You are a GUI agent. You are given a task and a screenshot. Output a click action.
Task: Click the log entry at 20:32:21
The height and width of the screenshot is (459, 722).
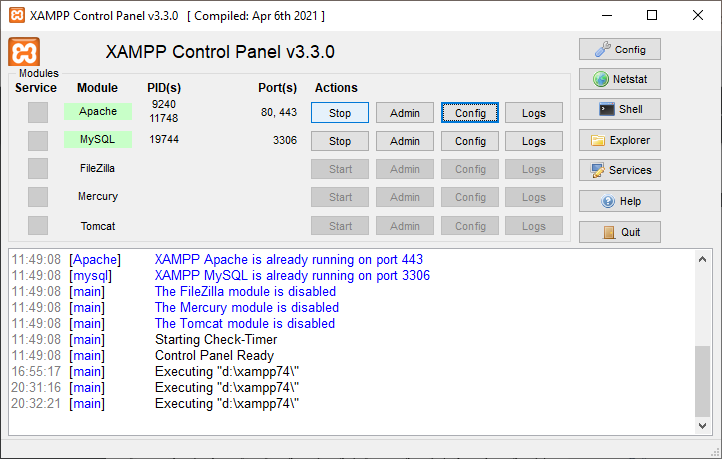[x=155, y=404]
